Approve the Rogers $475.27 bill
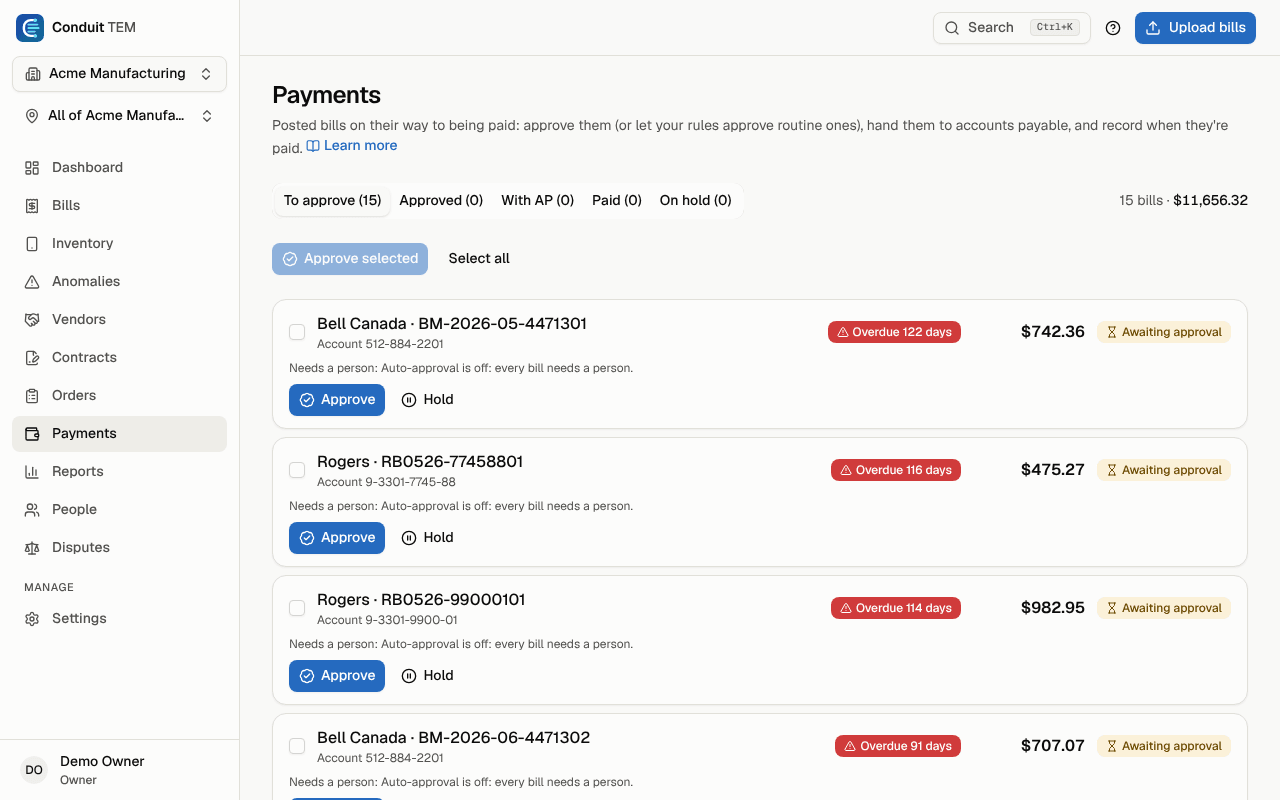1280x800 pixels. point(337,538)
